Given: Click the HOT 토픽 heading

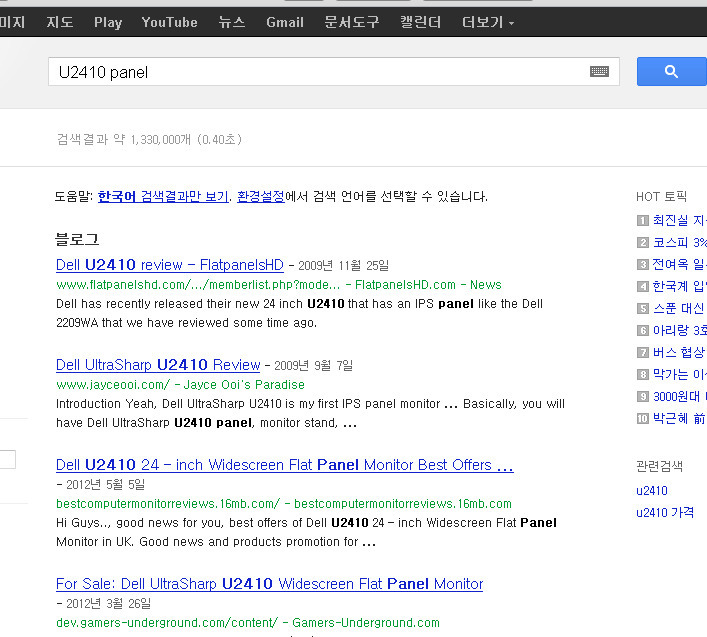Looking at the screenshot, I should [x=661, y=197].
